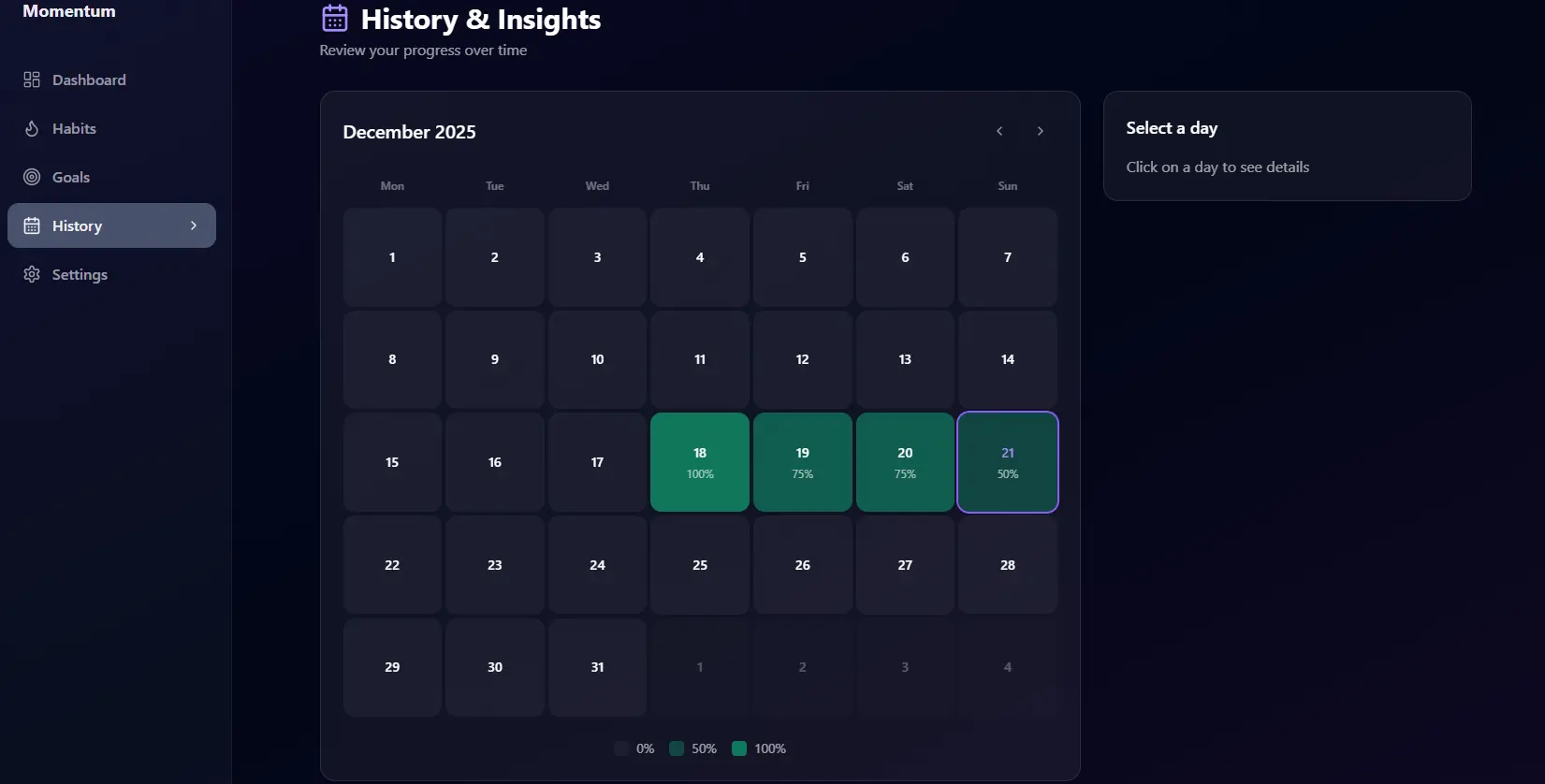The height and width of the screenshot is (784, 1545).
Task: Click the 'Select a day' heading
Action: click(1172, 128)
